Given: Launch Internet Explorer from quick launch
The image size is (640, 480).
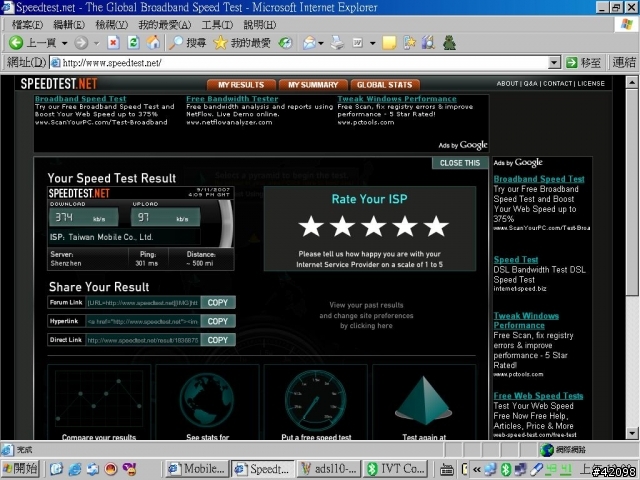Looking at the screenshot, I should point(75,469).
